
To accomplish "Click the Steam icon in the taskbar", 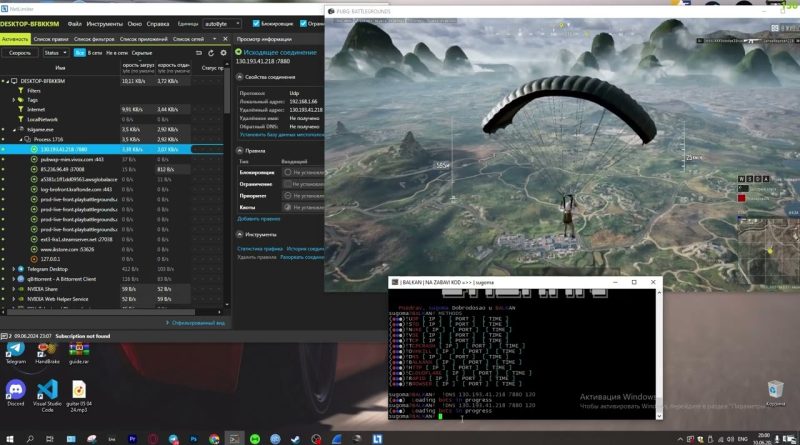I will (x=295, y=439).
